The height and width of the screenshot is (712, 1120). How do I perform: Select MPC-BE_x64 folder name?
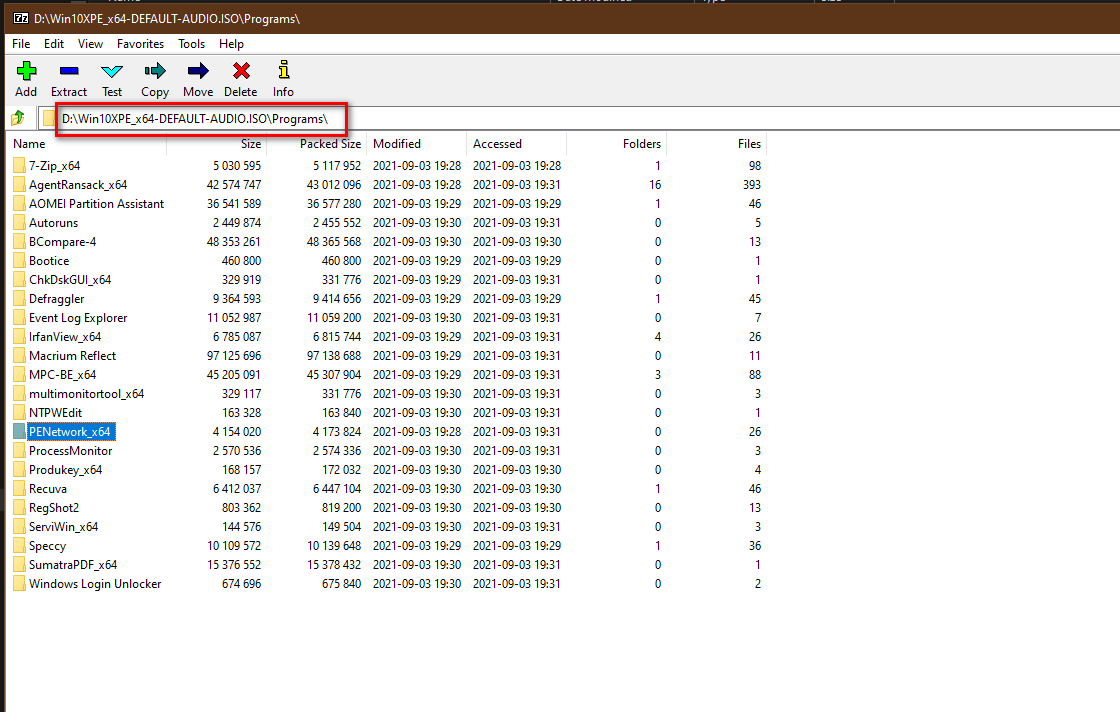62,375
